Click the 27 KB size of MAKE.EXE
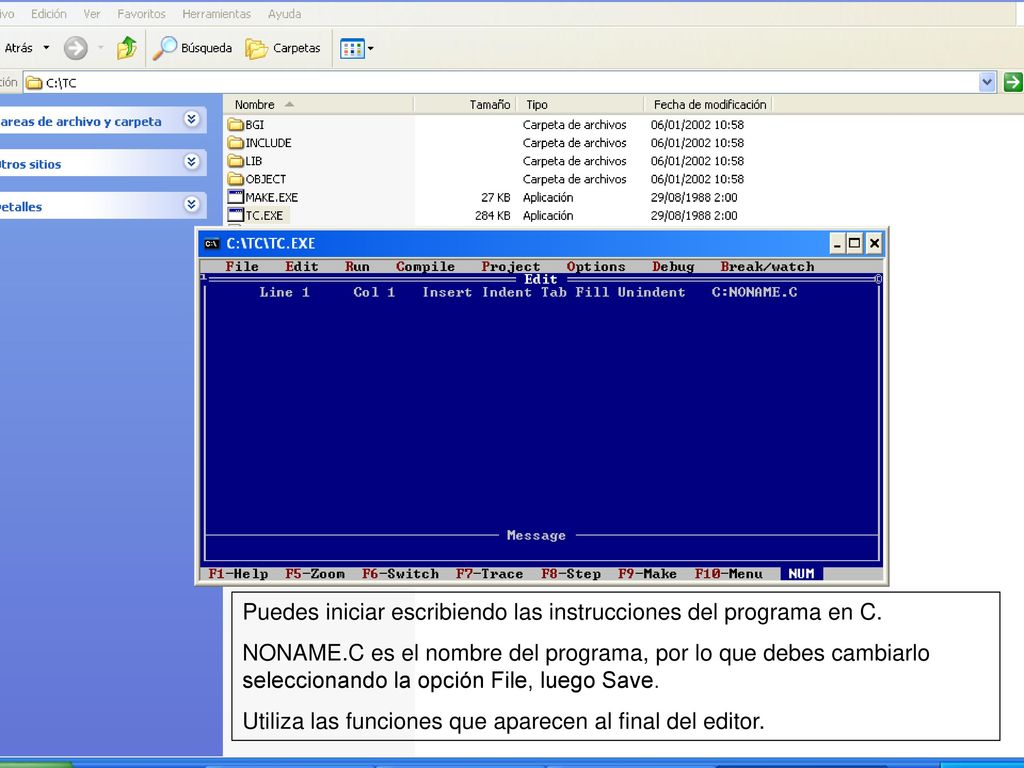This screenshot has height=768, width=1024. (x=496, y=197)
